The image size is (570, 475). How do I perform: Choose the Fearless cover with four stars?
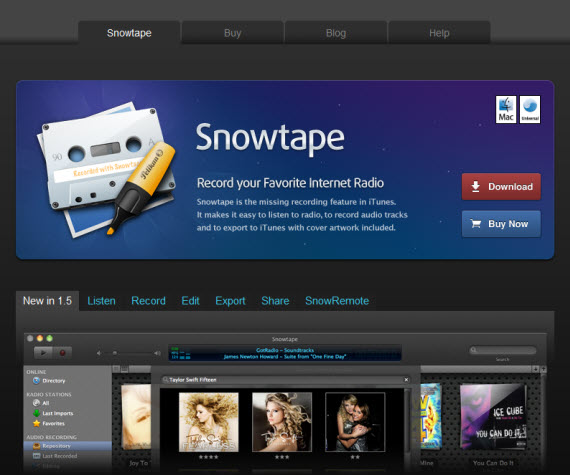[209, 422]
